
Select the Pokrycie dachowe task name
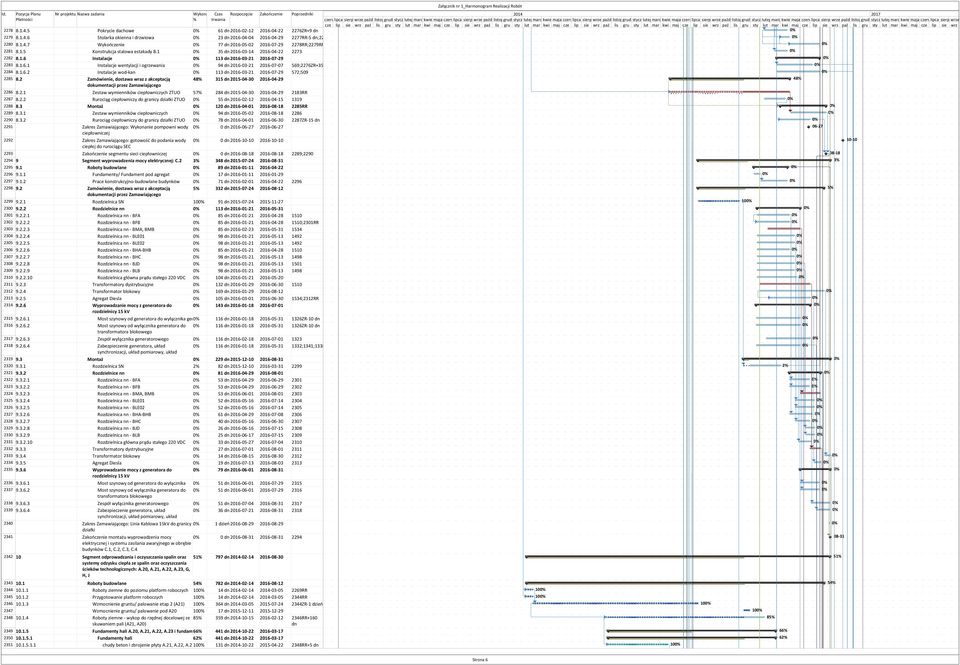[115, 30]
